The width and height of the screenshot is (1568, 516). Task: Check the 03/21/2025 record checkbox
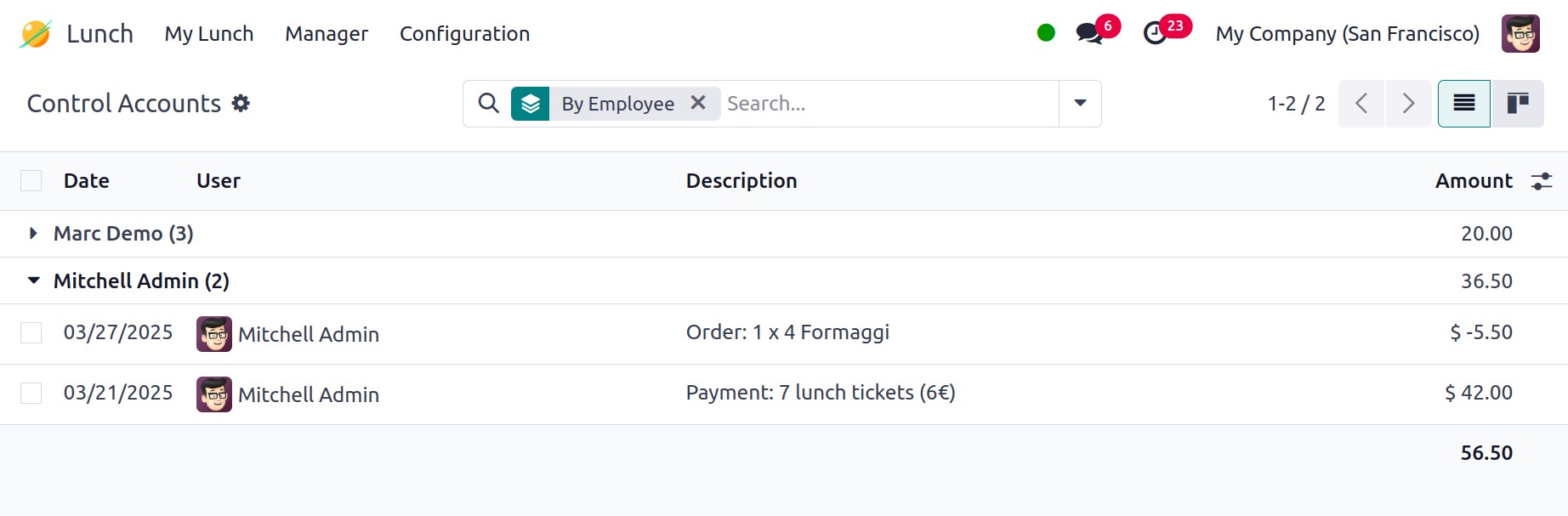coord(31,393)
